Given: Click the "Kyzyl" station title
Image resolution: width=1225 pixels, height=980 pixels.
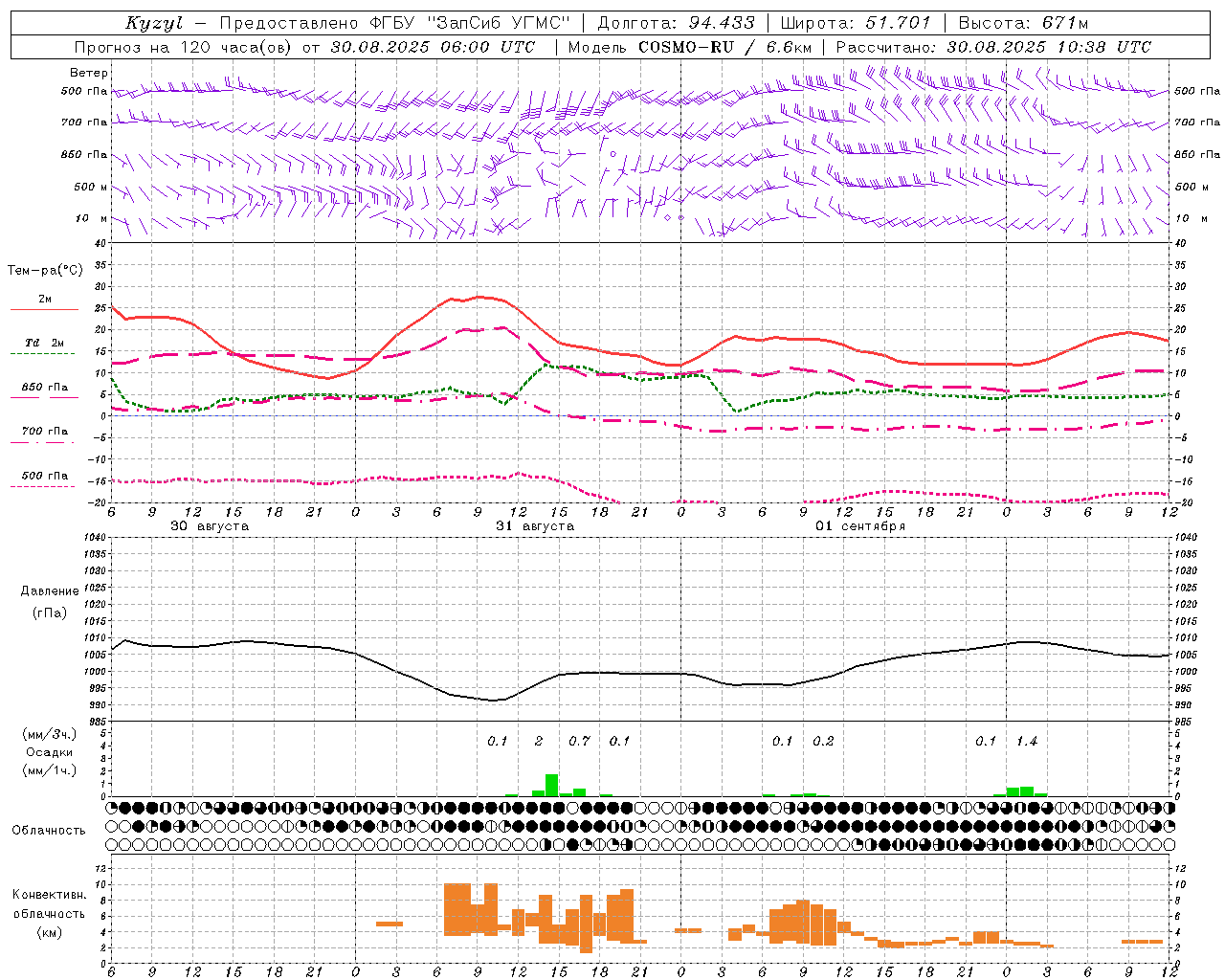Looking at the screenshot, I should point(154,23).
